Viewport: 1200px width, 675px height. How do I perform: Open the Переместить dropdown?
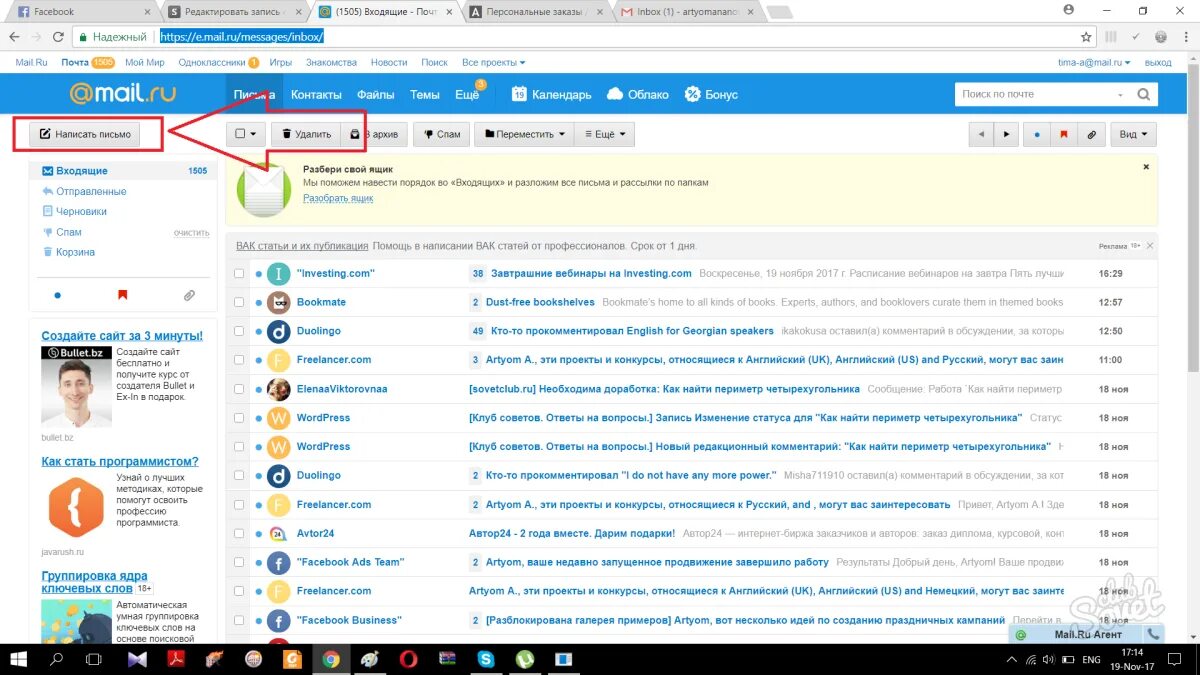525,134
